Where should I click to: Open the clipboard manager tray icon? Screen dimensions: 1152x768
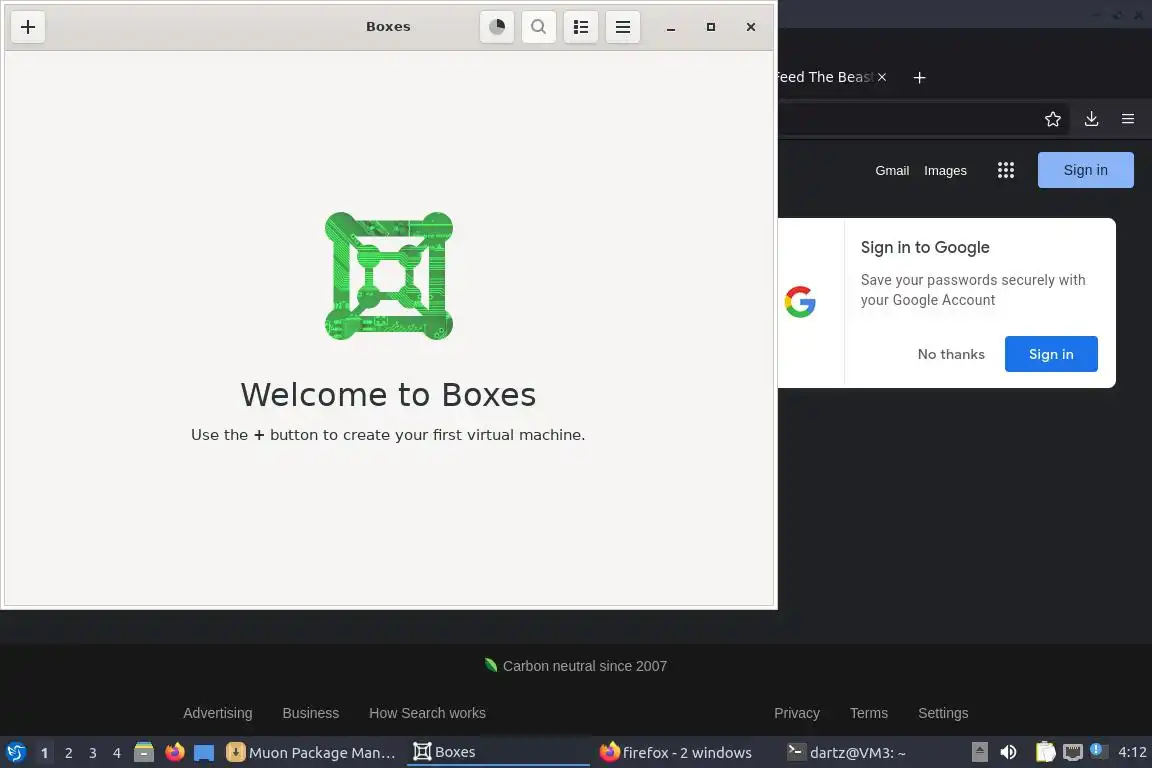coord(1045,752)
